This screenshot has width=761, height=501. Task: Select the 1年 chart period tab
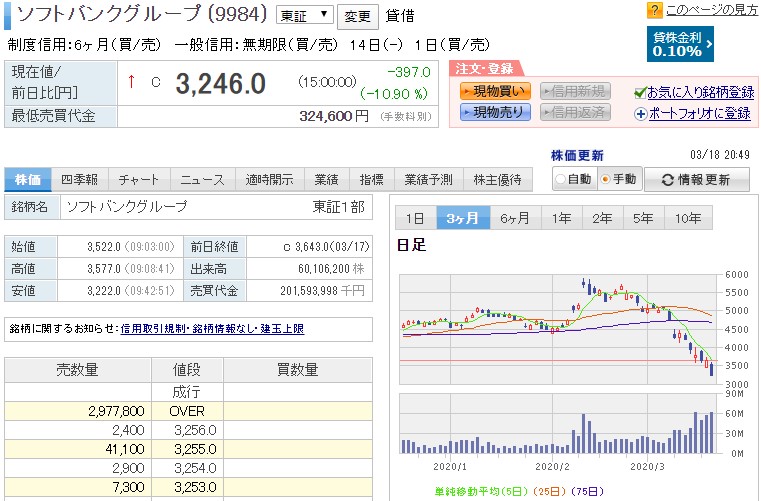click(x=561, y=218)
